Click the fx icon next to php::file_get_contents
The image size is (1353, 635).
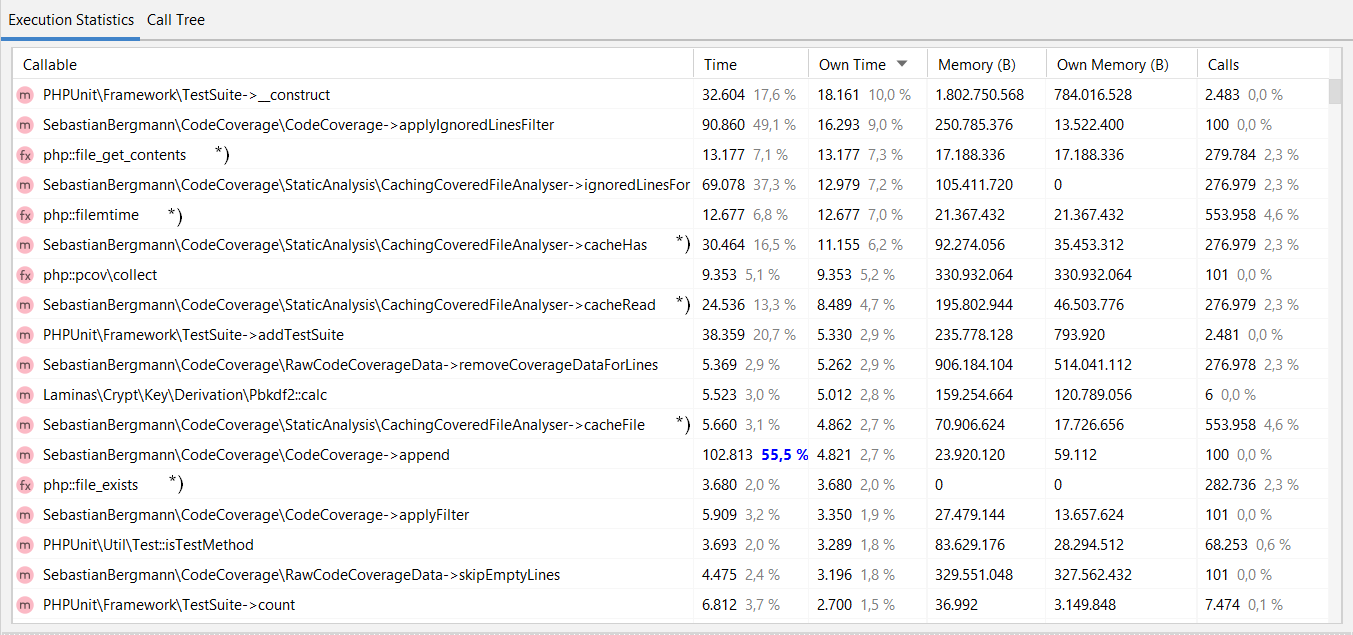tap(25, 154)
